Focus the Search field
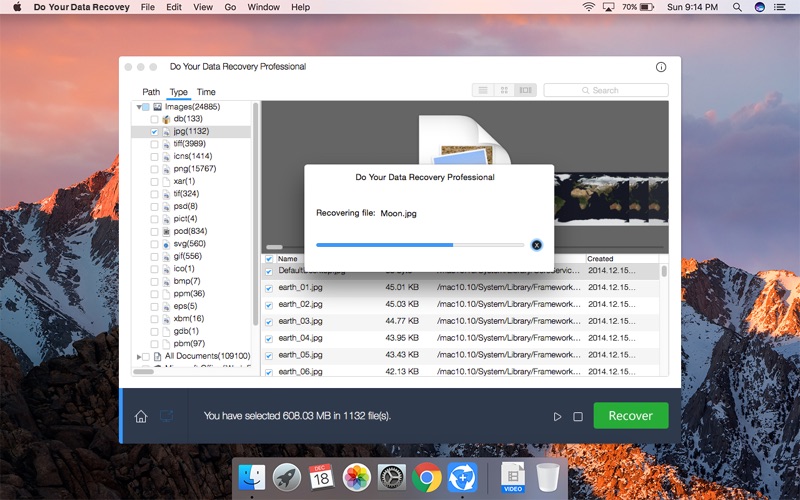This screenshot has height=500, width=800. [606, 90]
